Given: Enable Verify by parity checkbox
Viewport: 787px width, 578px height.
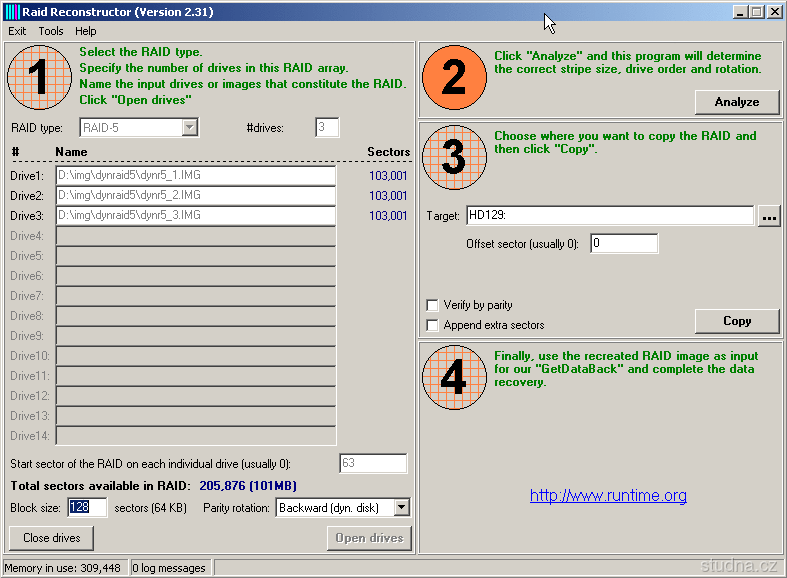Looking at the screenshot, I should coord(432,305).
